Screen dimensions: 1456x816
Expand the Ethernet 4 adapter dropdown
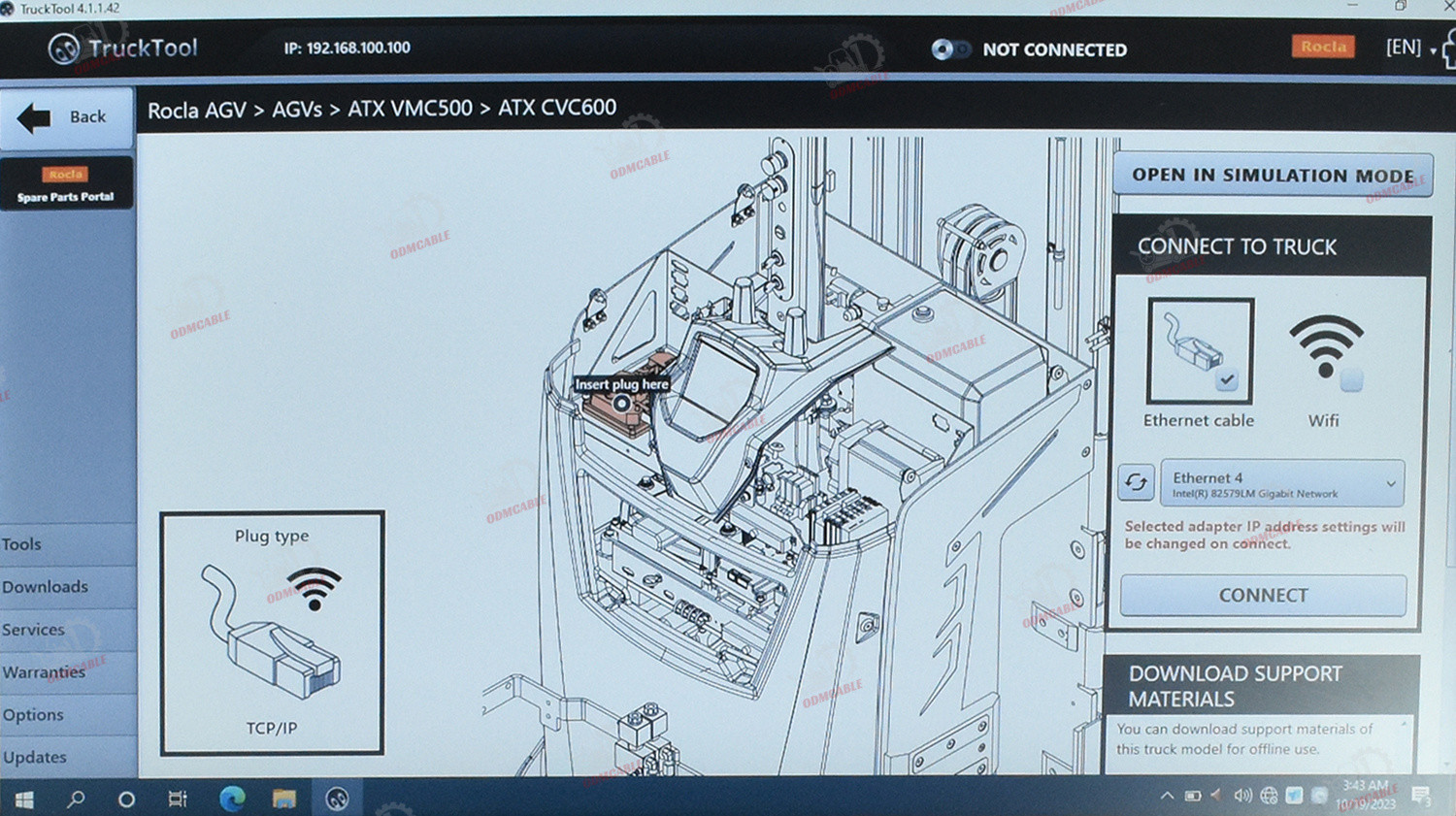[x=1282, y=483]
